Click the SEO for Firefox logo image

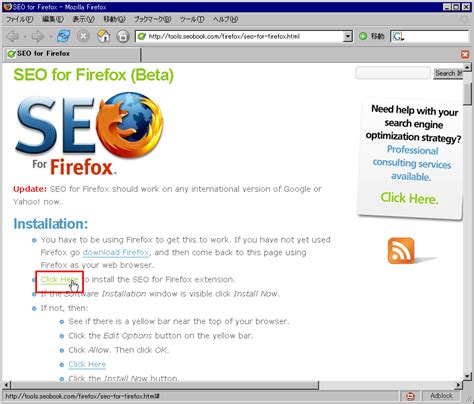(89, 134)
